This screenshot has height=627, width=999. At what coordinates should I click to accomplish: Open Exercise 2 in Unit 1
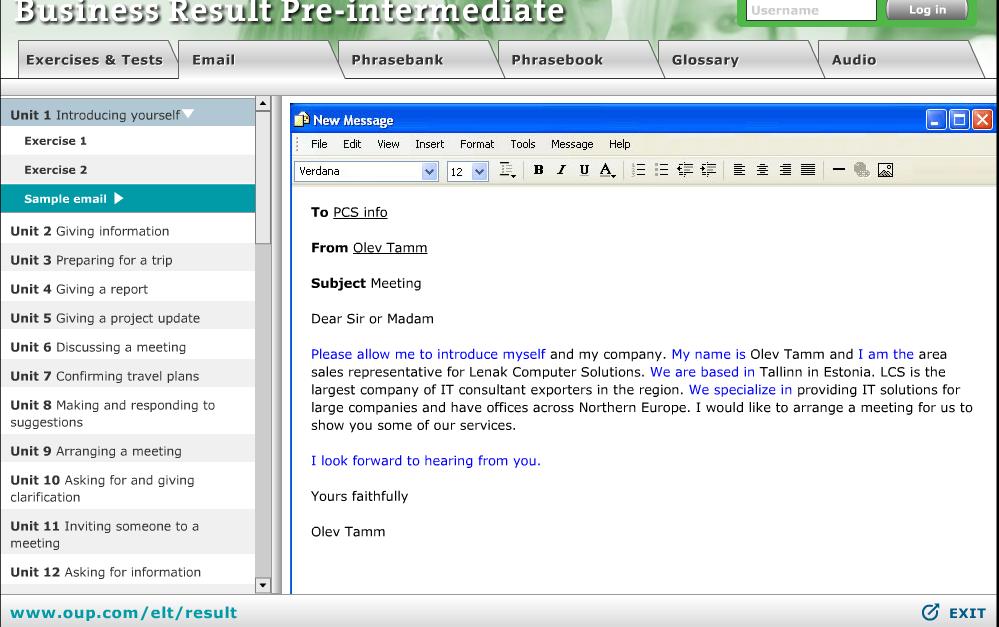click(x=128, y=169)
